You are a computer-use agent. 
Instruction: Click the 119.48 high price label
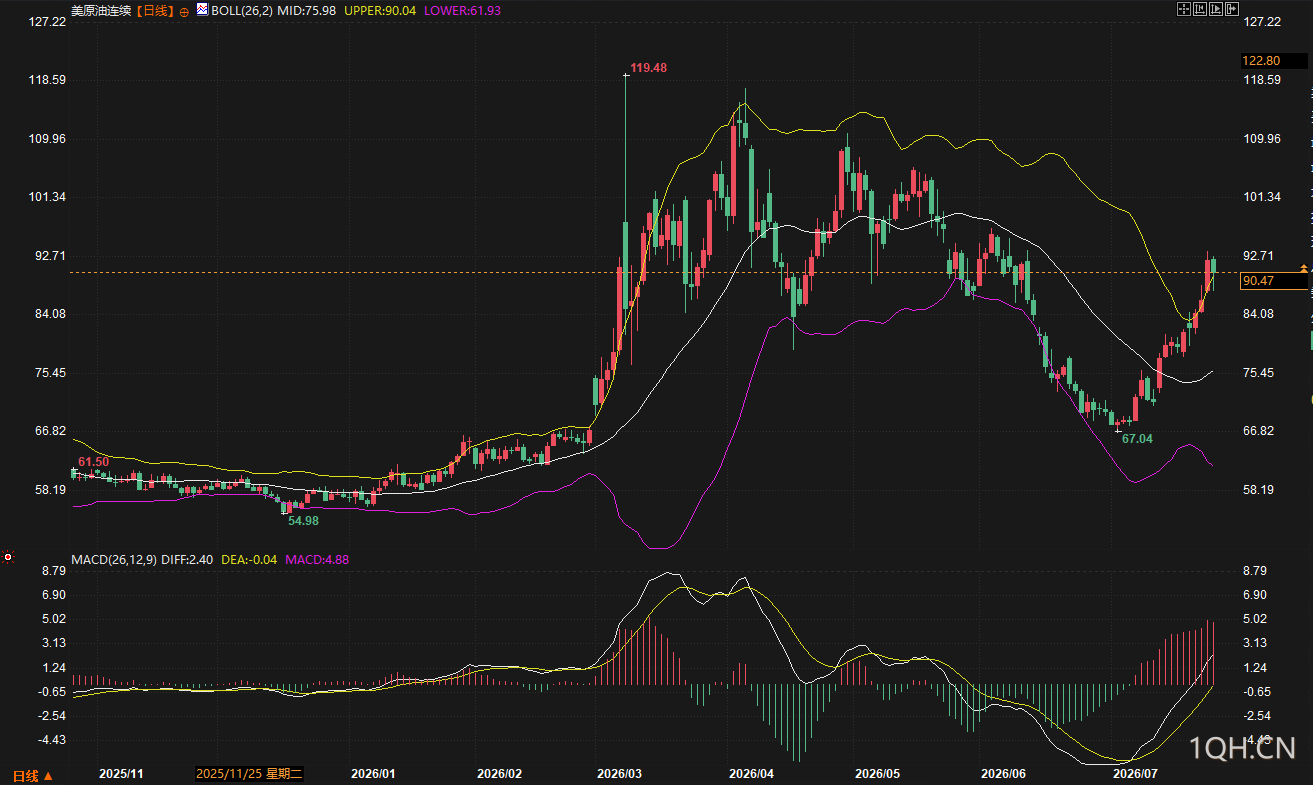point(648,68)
